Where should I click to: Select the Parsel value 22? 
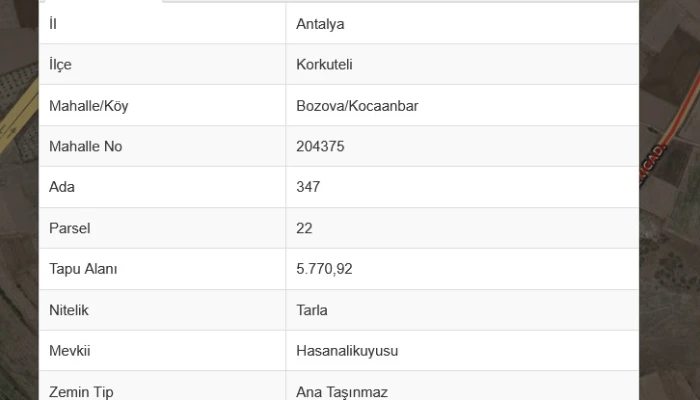(305, 228)
